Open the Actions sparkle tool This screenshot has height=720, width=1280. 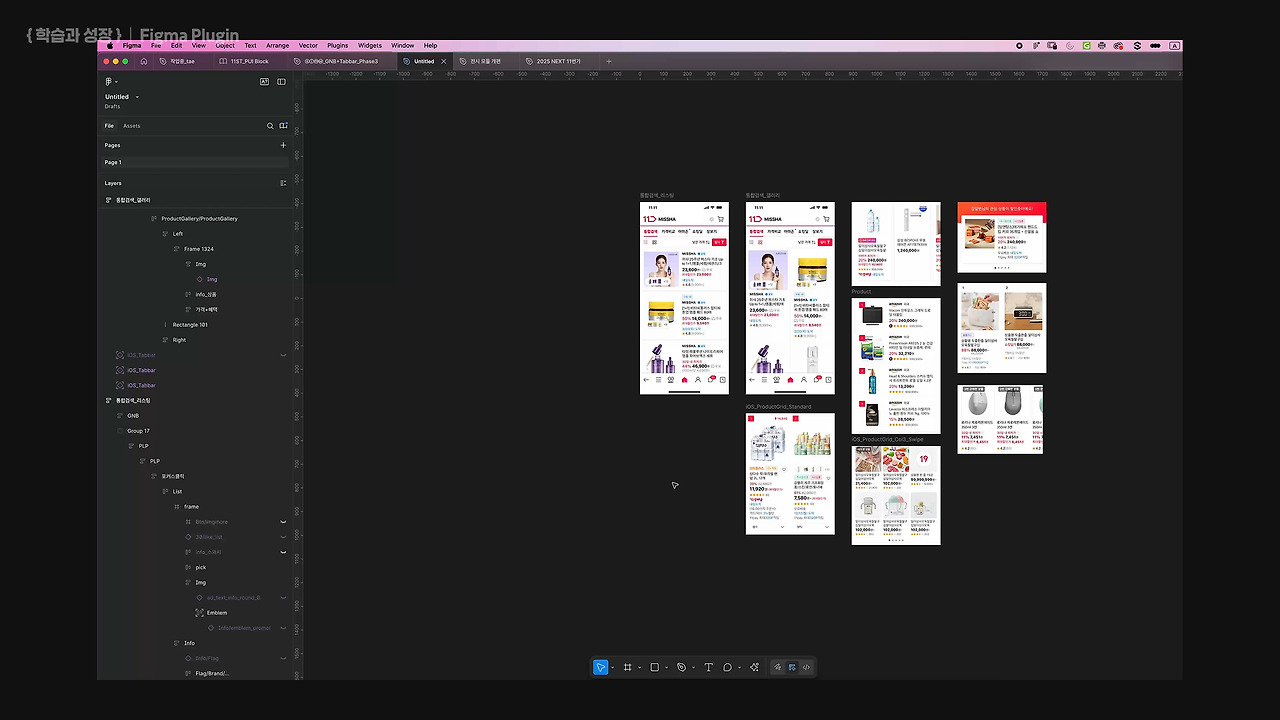point(754,667)
